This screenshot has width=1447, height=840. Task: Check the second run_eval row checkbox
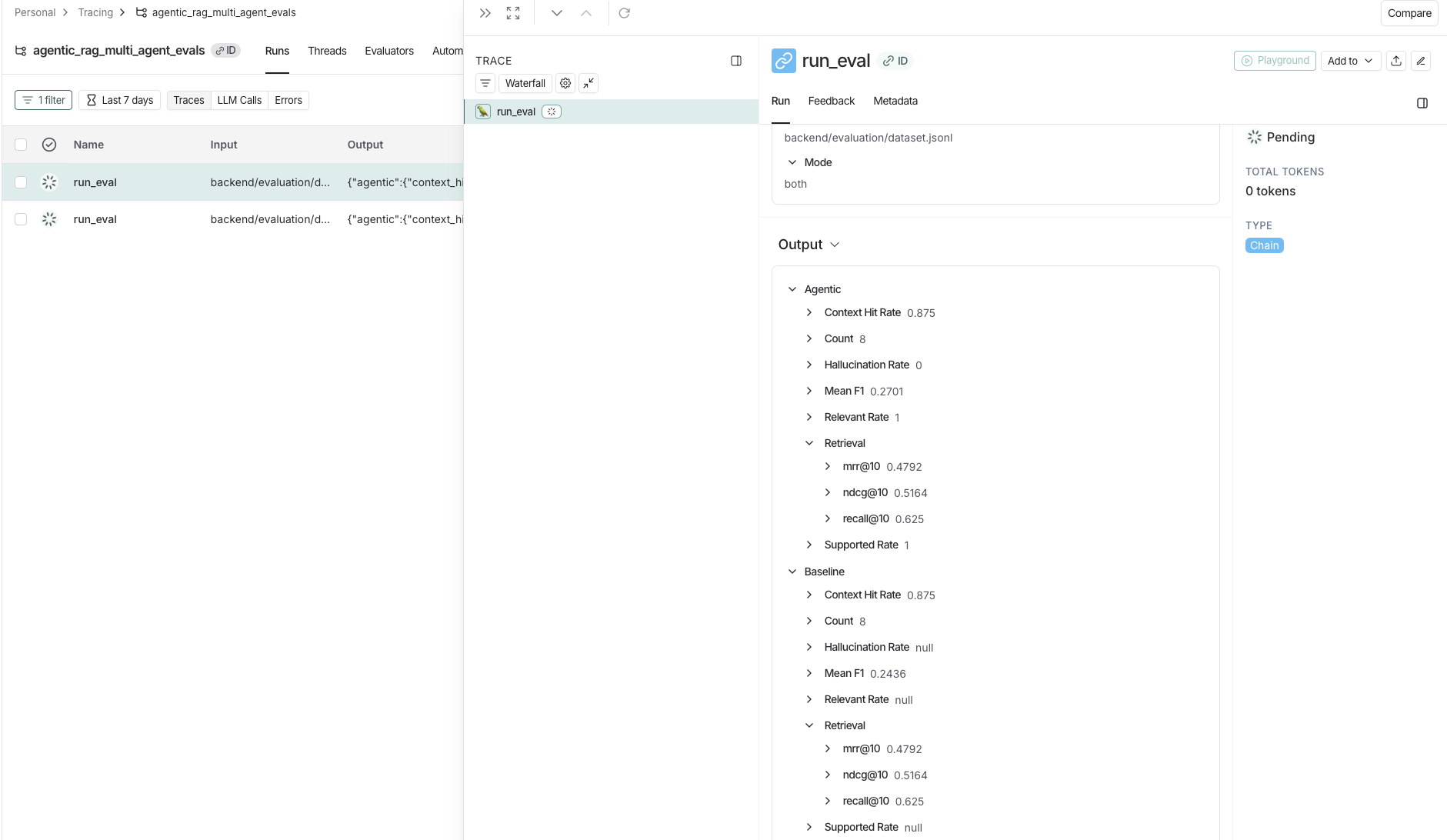[x=21, y=219]
